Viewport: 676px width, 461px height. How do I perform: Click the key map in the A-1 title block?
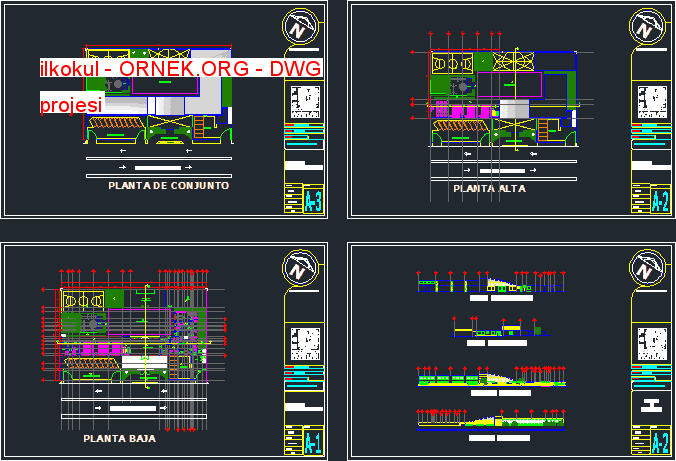[x=305, y=344]
